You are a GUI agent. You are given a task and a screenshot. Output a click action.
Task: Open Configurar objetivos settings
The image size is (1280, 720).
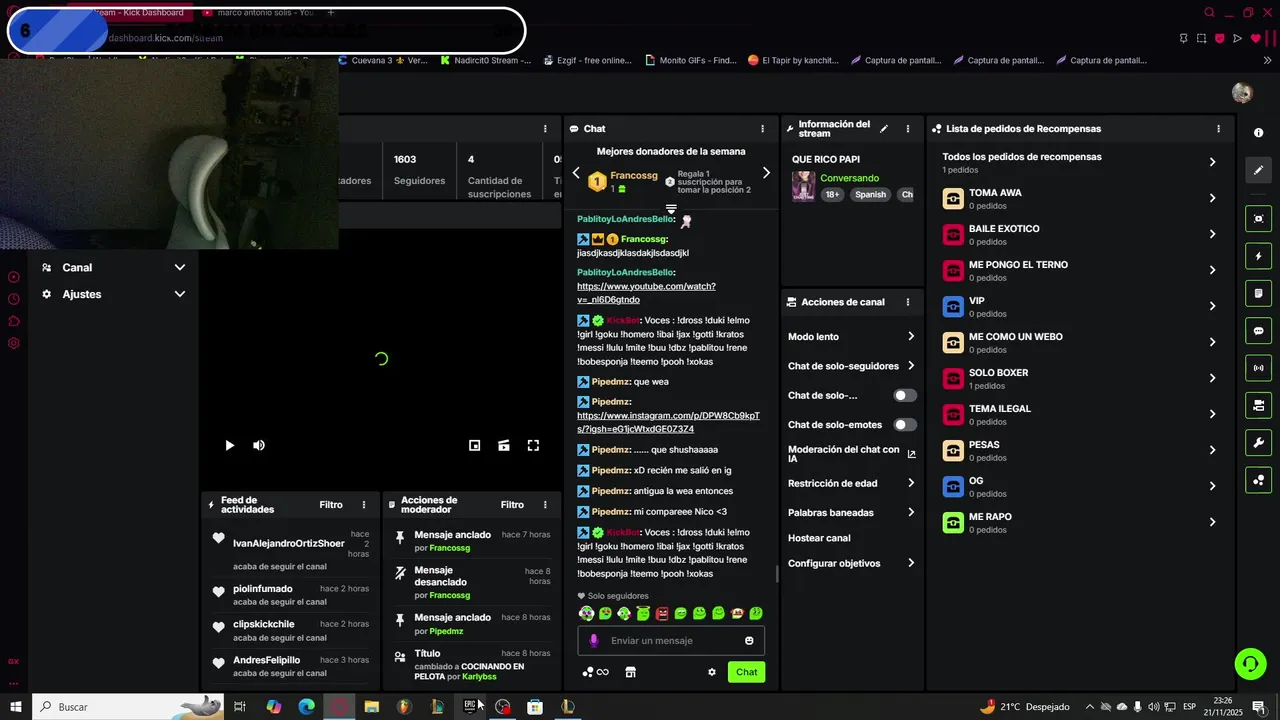[x=852, y=564]
